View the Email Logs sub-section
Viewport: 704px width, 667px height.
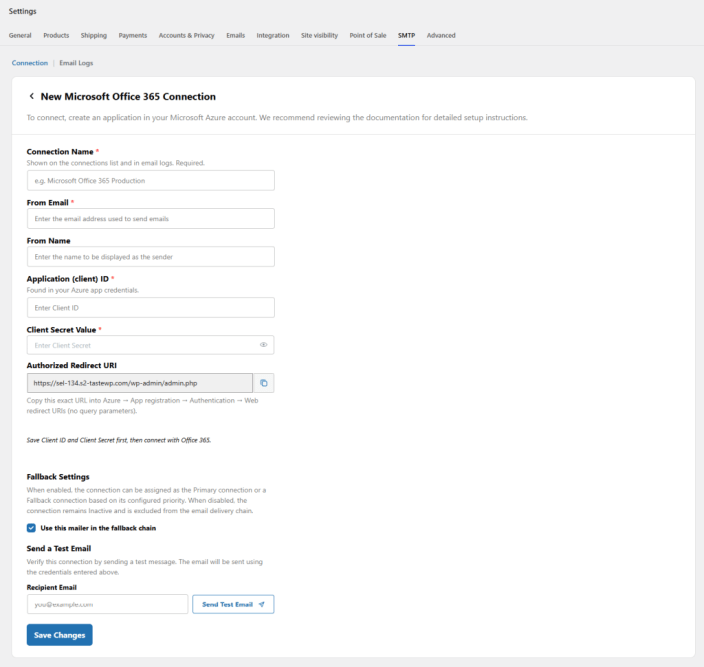click(76, 63)
